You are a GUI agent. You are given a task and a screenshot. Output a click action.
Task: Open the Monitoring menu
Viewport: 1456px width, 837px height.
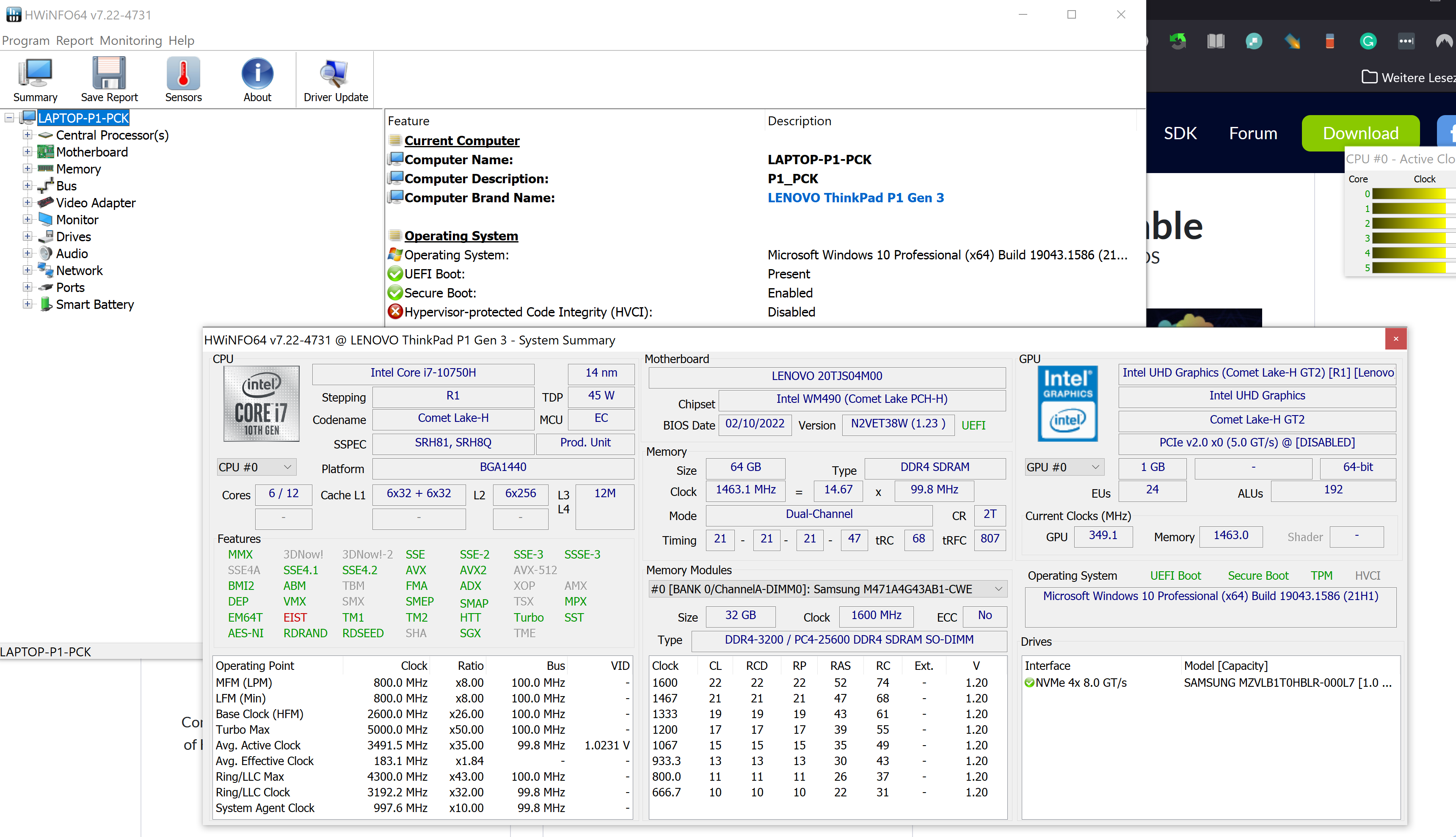130,41
